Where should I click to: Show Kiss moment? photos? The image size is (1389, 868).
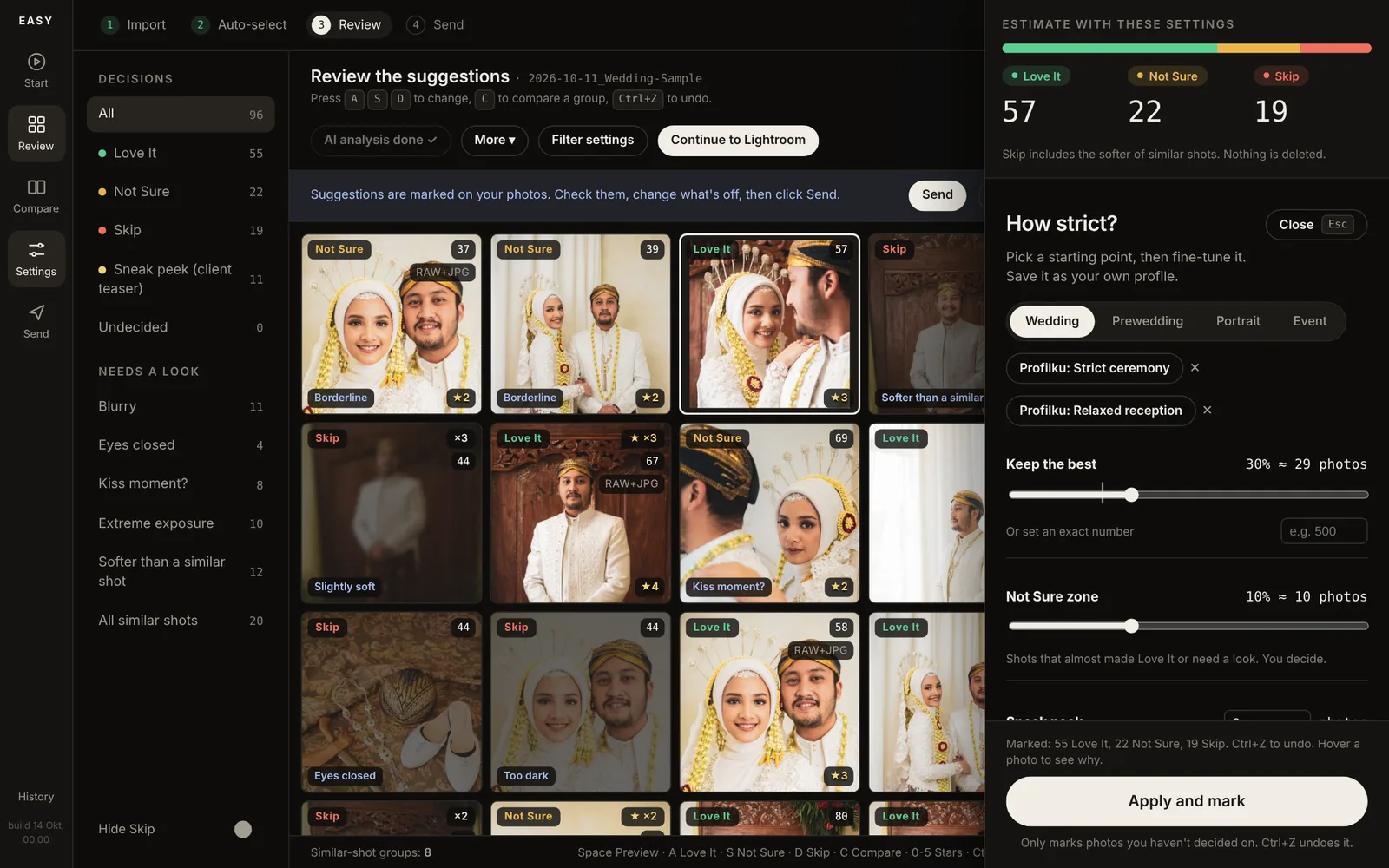pyautogui.click(x=181, y=483)
